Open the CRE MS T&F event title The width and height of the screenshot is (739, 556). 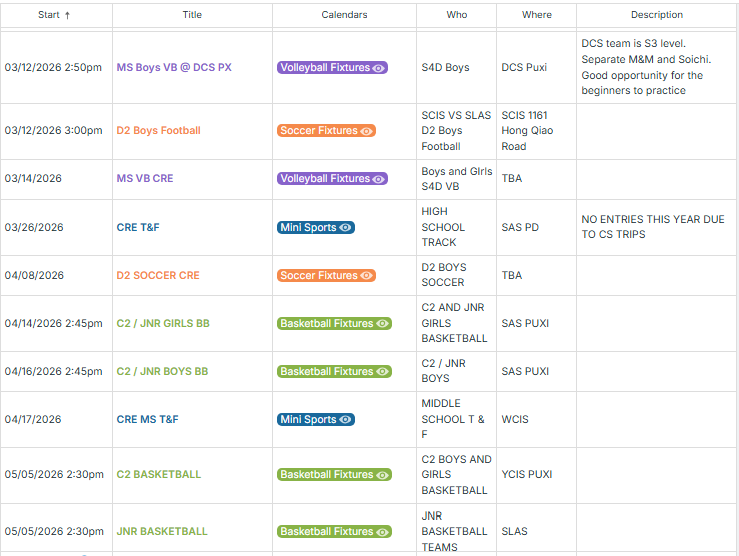click(x=147, y=420)
